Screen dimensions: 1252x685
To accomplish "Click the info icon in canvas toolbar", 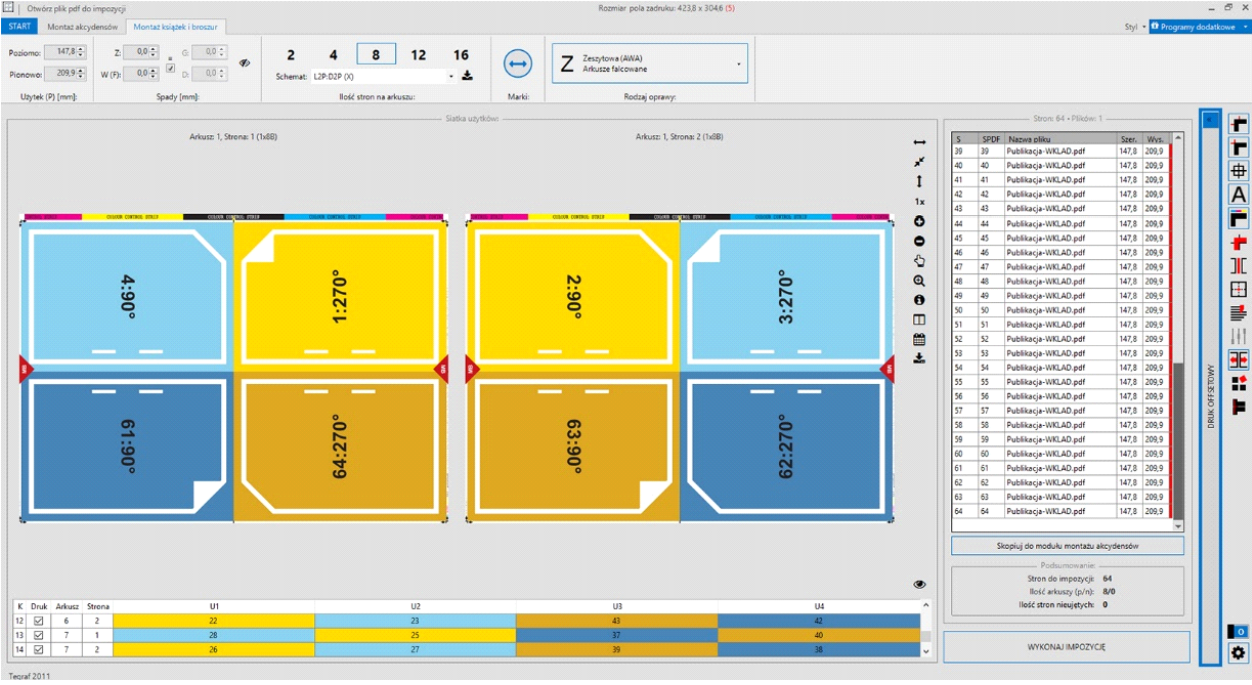I will point(919,300).
